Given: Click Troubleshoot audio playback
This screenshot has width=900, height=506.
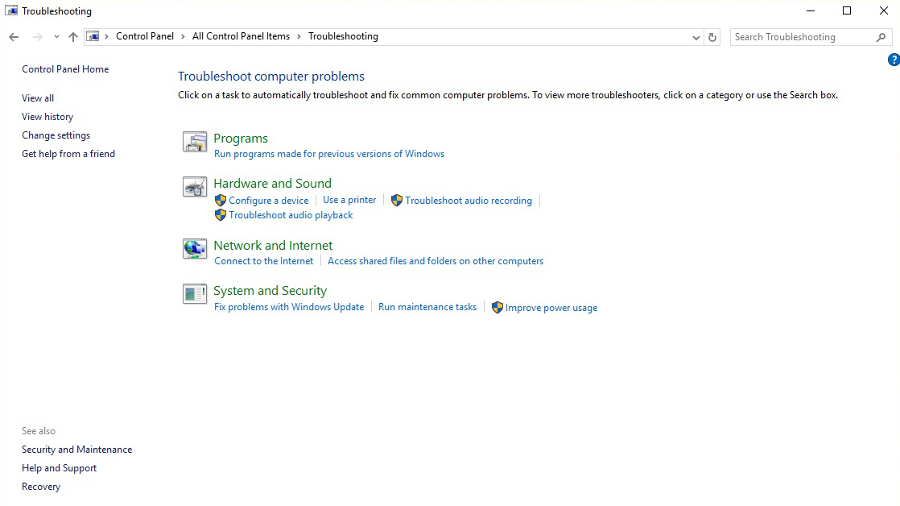Looking at the screenshot, I should [x=290, y=215].
